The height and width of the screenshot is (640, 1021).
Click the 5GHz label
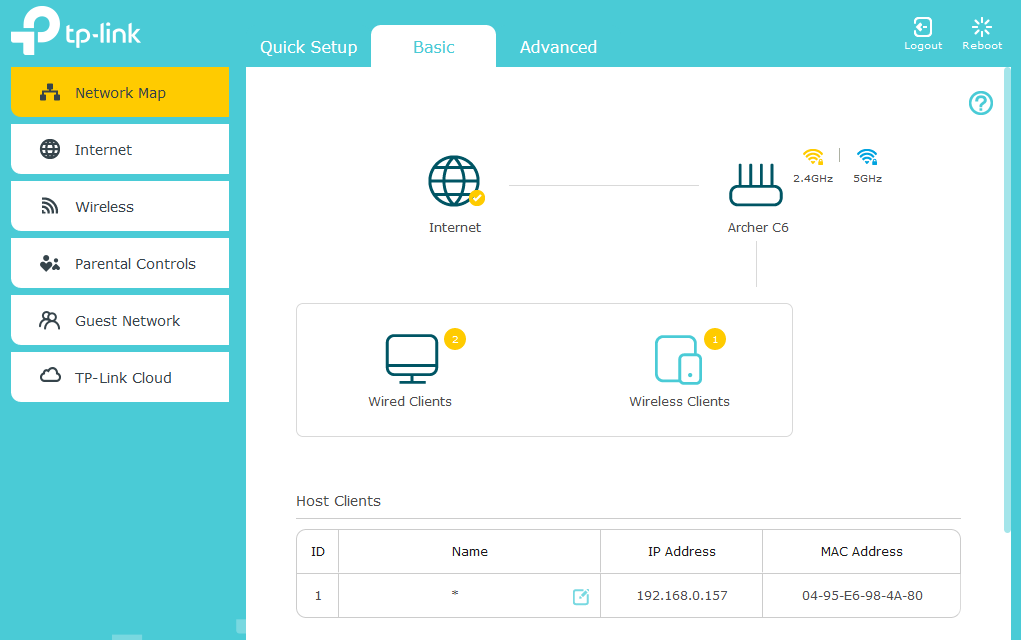(x=867, y=178)
